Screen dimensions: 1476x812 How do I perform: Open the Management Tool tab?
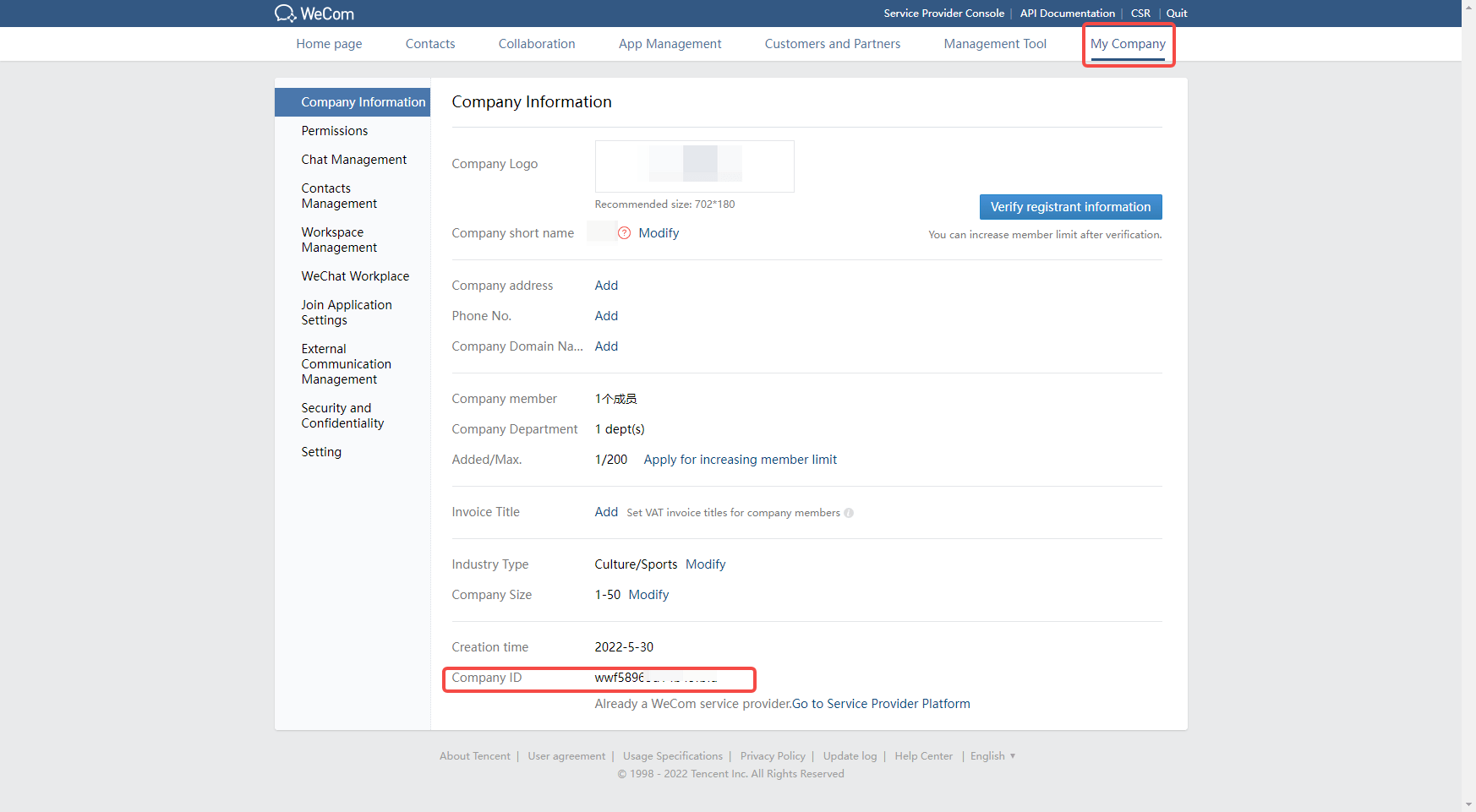(994, 44)
